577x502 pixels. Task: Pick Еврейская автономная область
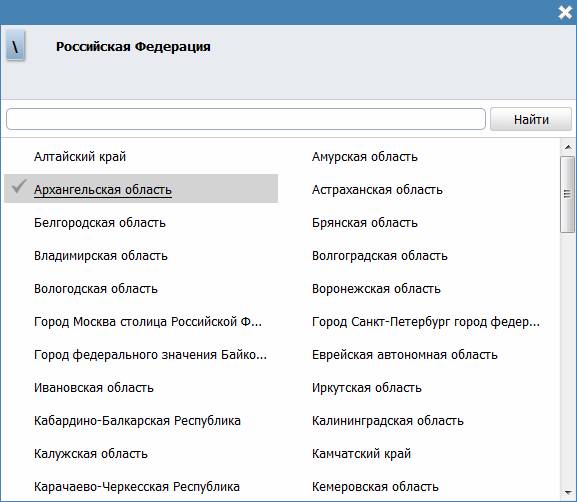(x=405, y=355)
